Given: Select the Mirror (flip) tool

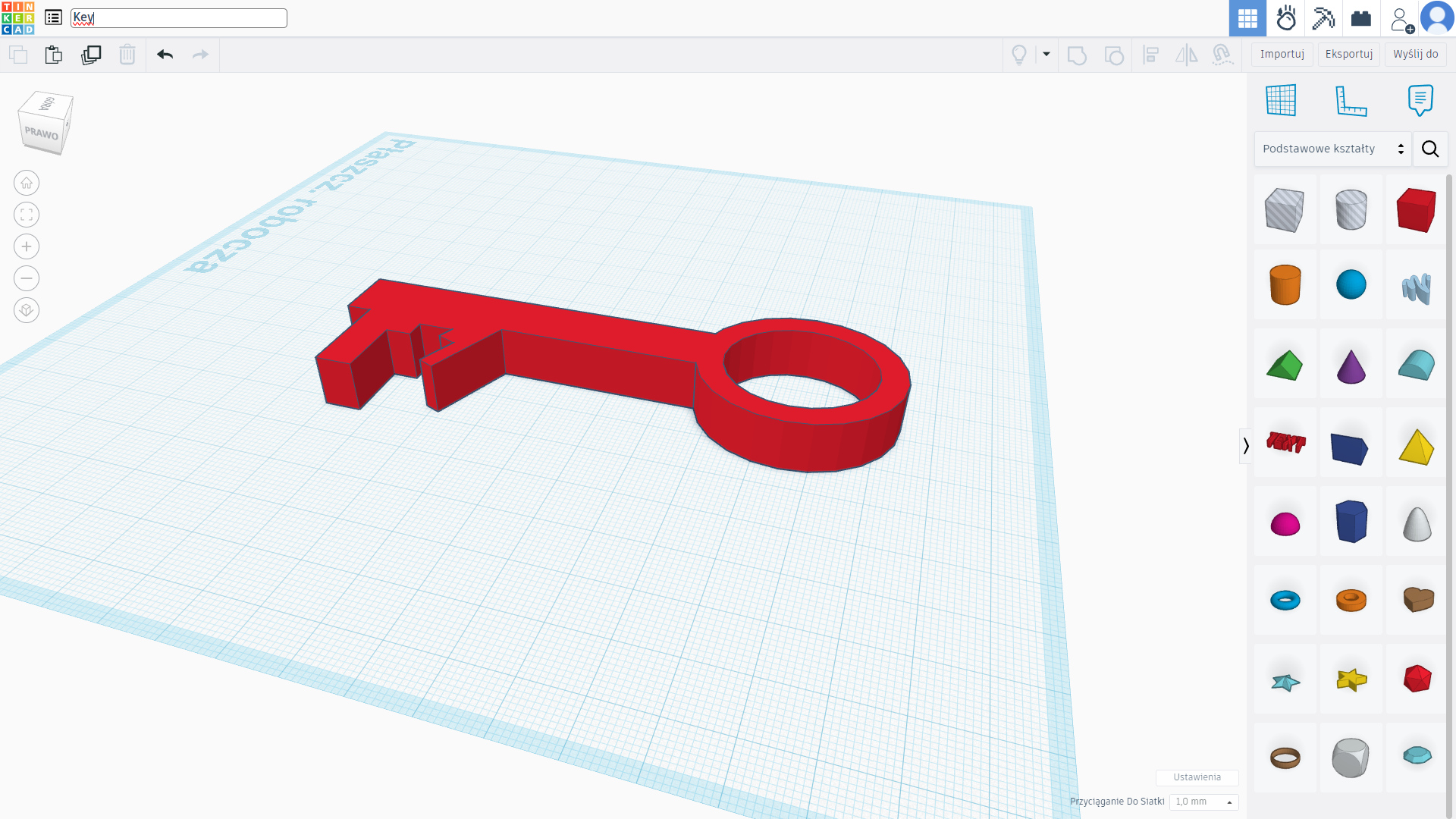Looking at the screenshot, I should tap(1185, 55).
